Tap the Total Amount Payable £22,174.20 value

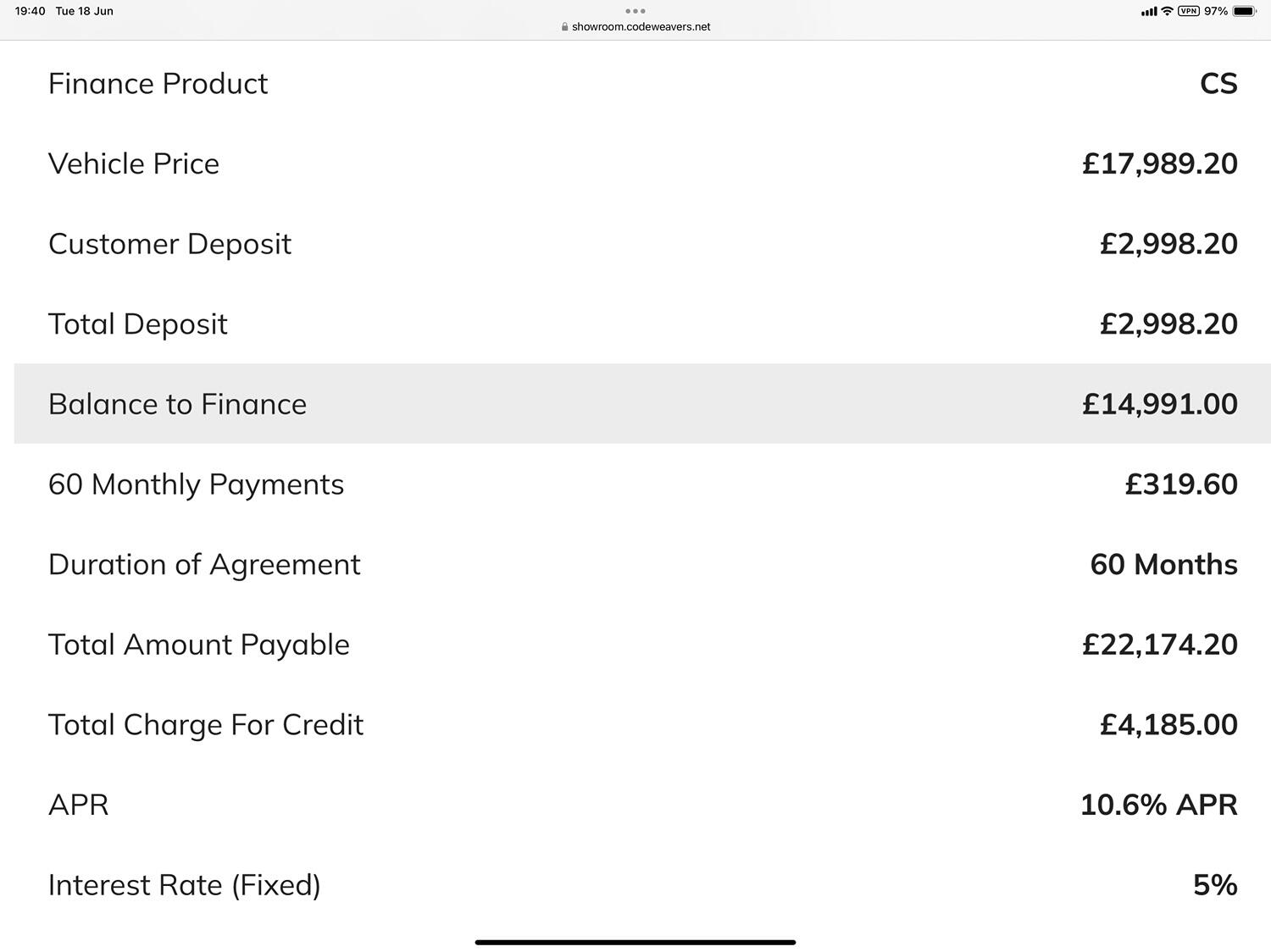(1159, 645)
